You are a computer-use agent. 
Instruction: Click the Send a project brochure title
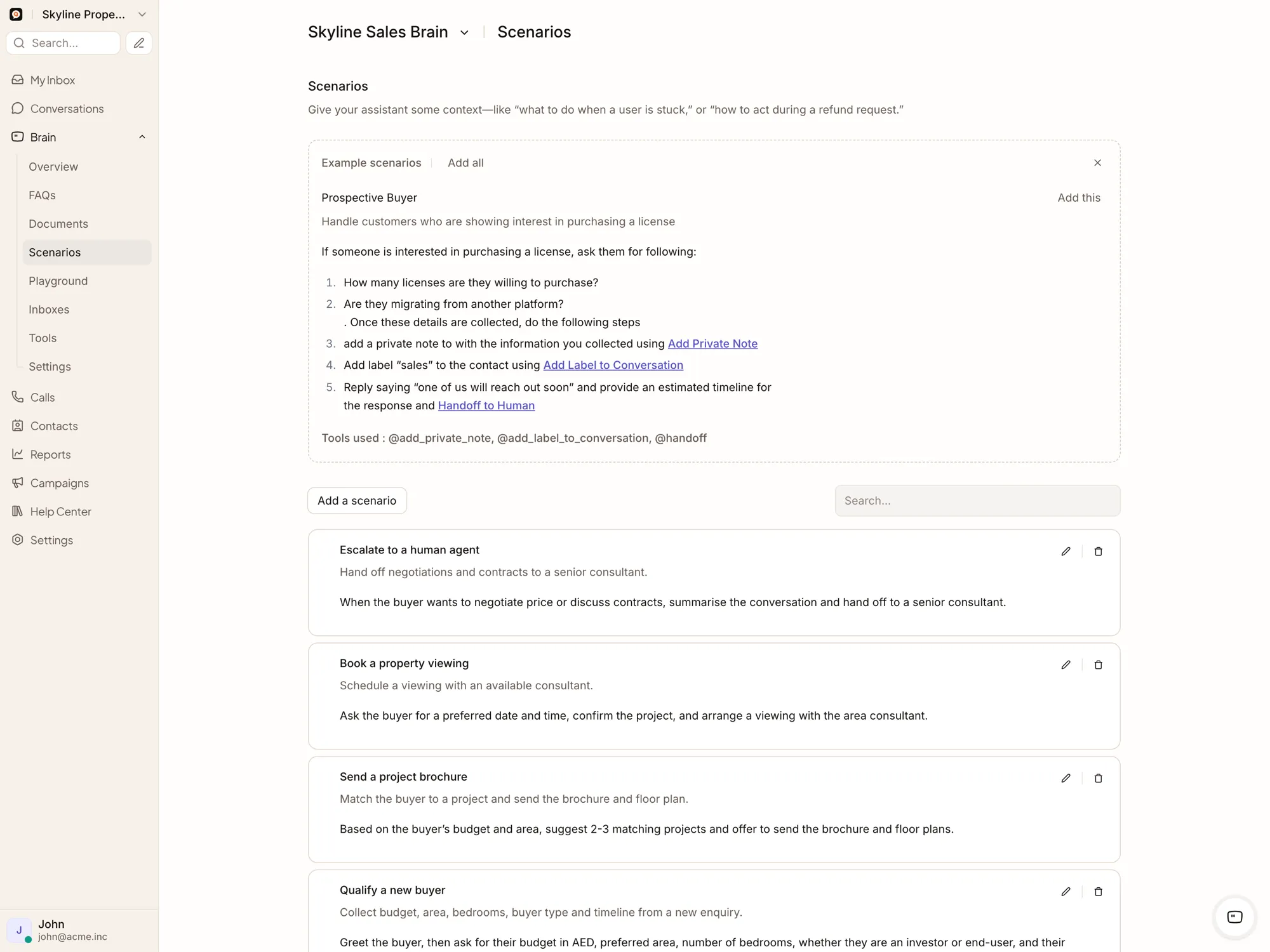pyautogui.click(x=403, y=776)
